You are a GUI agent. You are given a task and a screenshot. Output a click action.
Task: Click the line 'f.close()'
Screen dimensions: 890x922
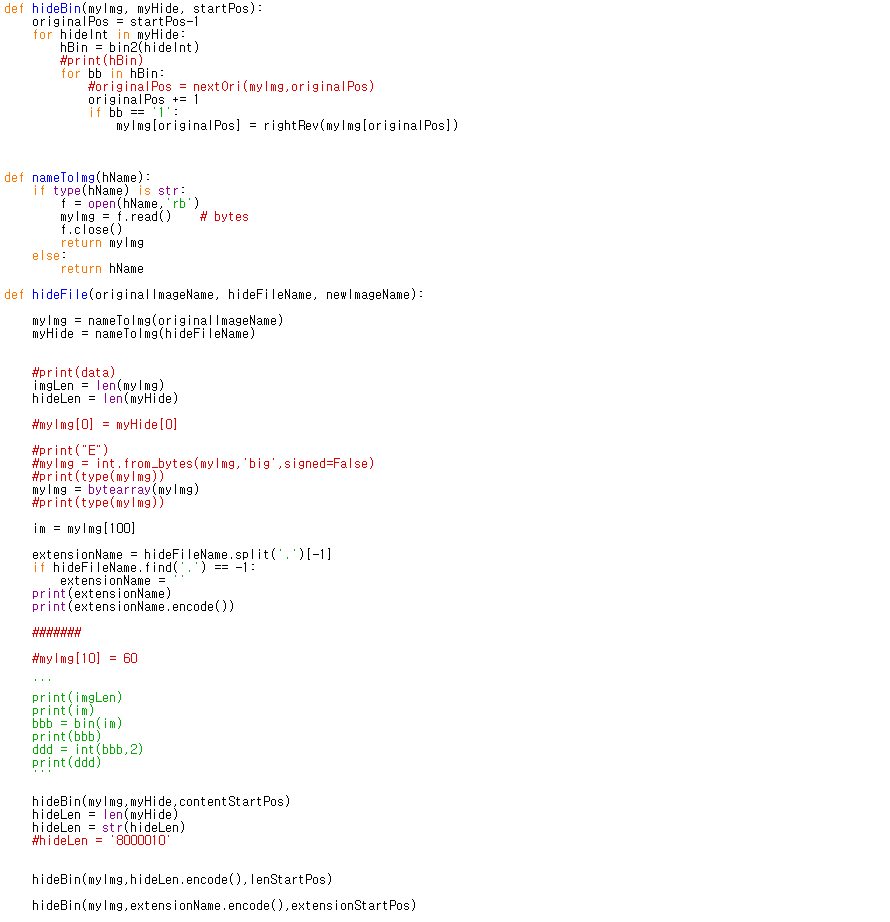pos(91,229)
